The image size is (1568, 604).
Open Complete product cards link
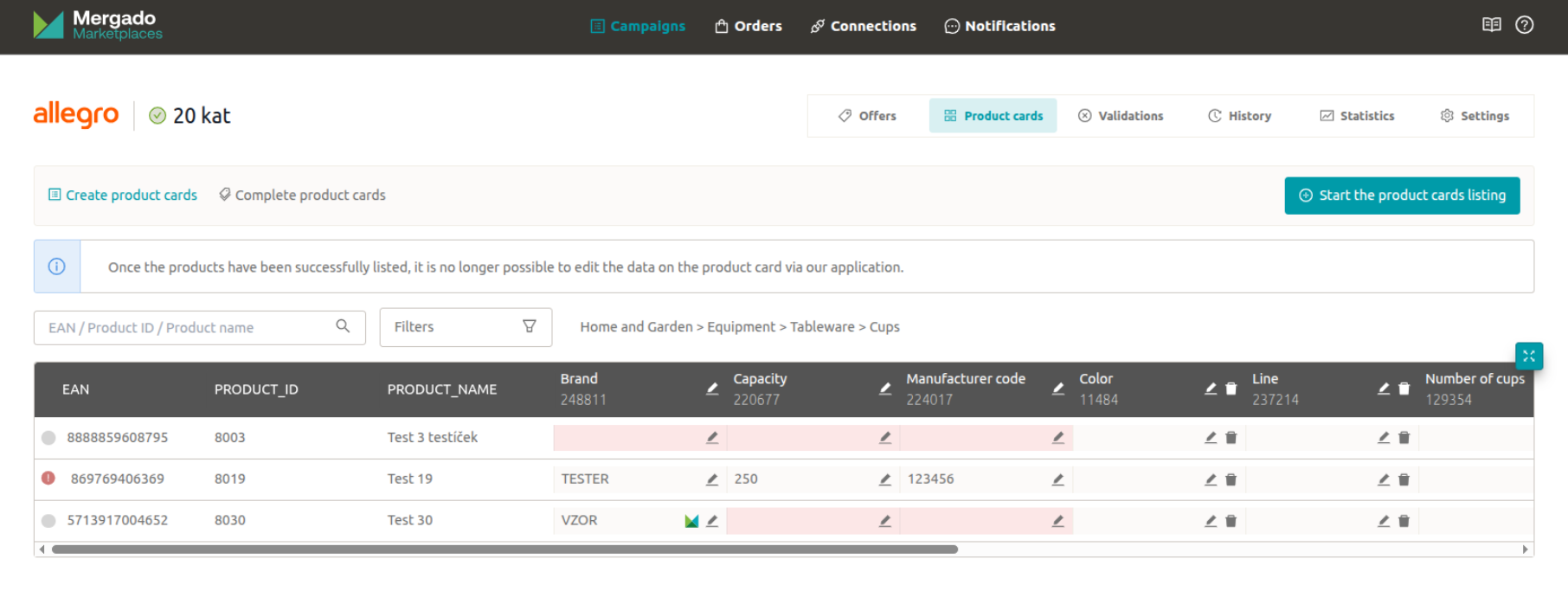coord(302,196)
